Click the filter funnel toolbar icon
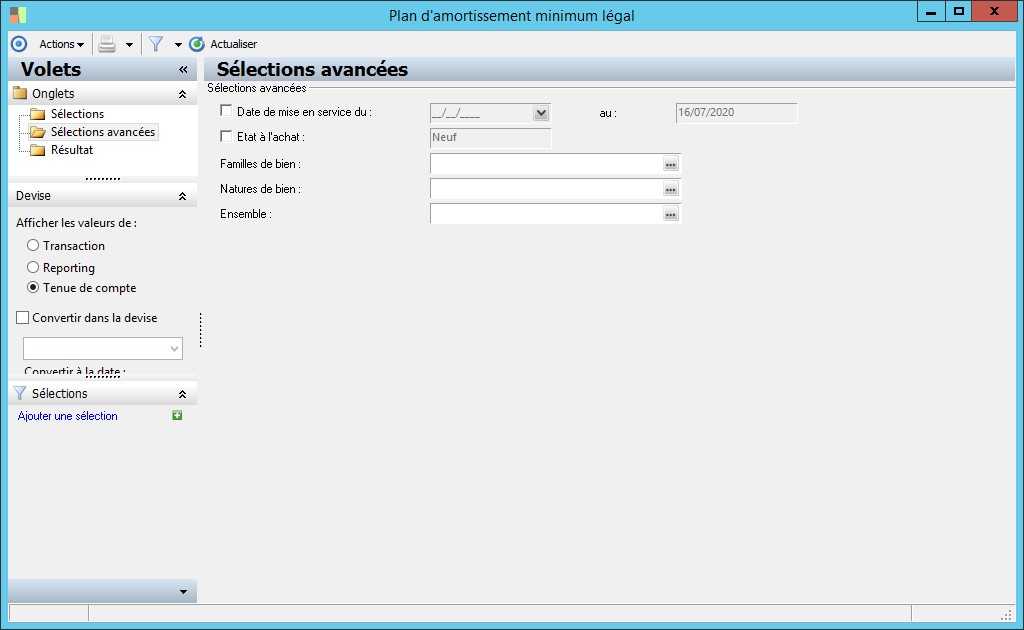Viewport: 1024px width, 630px height. click(x=156, y=44)
